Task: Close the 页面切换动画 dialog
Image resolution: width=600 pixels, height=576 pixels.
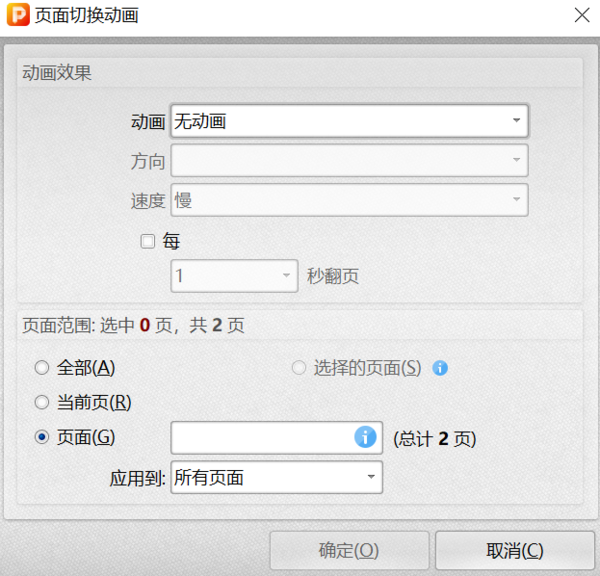Action: click(582, 15)
